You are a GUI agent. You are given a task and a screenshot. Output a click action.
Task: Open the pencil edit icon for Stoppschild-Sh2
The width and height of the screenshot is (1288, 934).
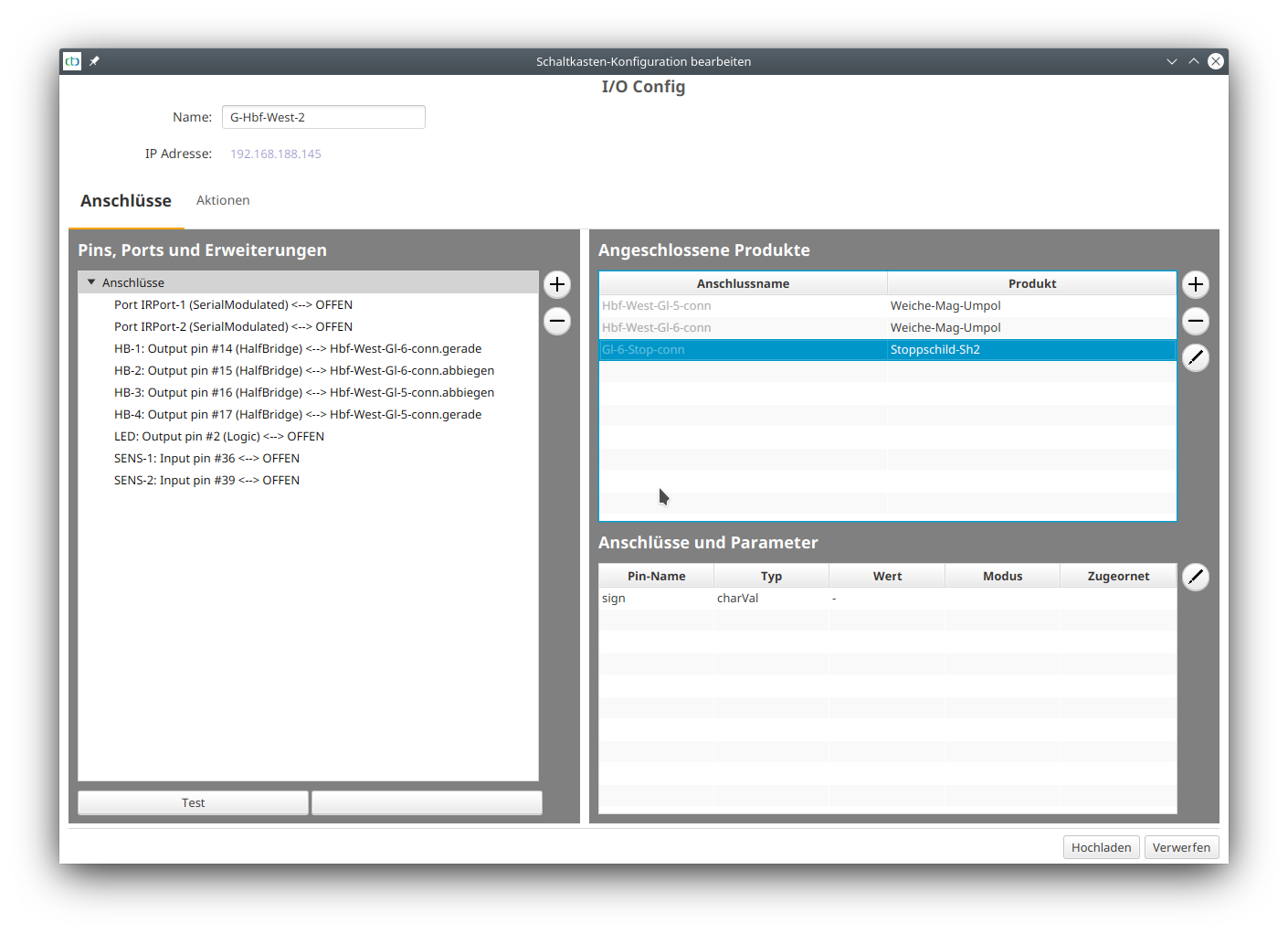pyautogui.click(x=1195, y=357)
